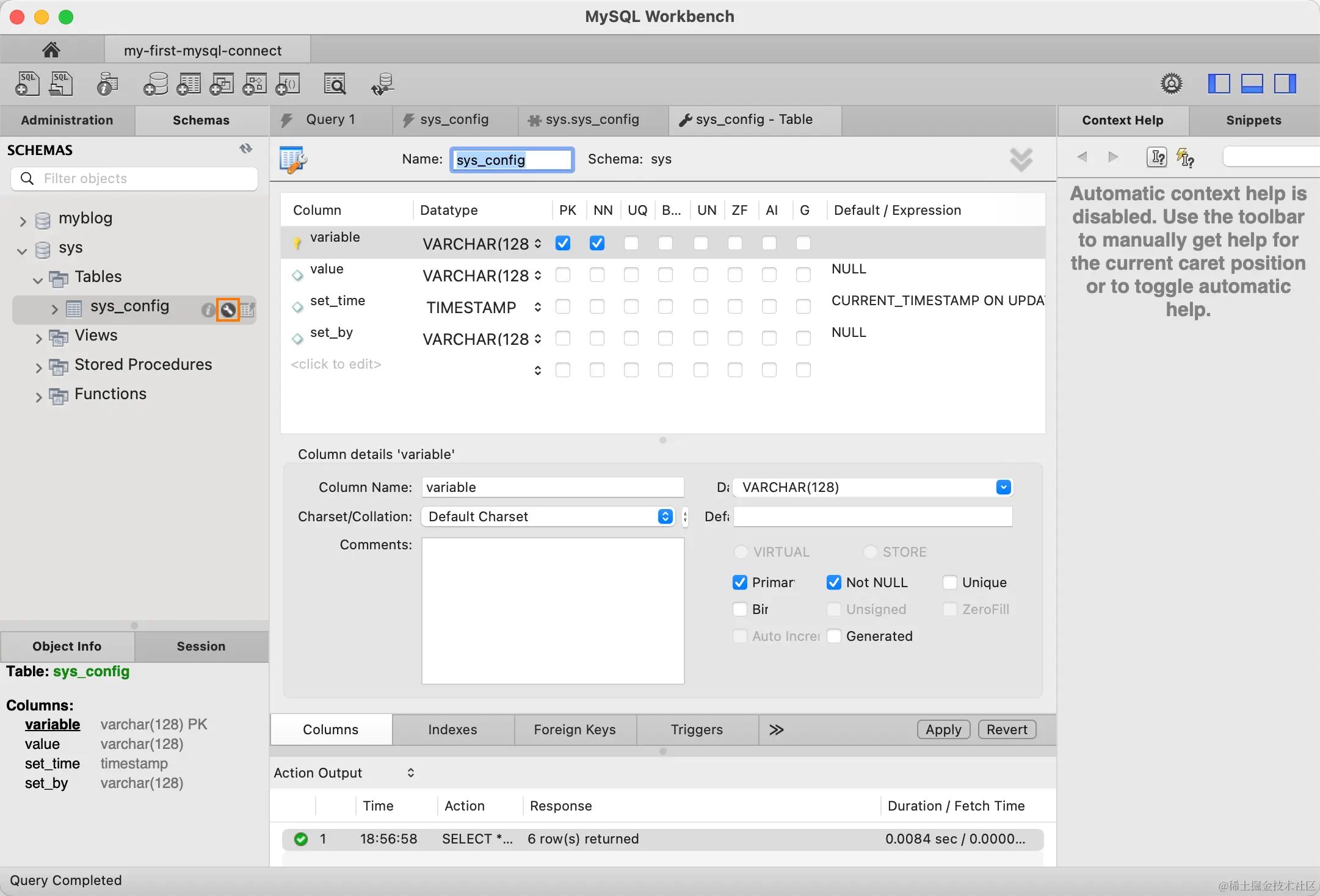Uncheck NN for variable column

pyautogui.click(x=597, y=243)
